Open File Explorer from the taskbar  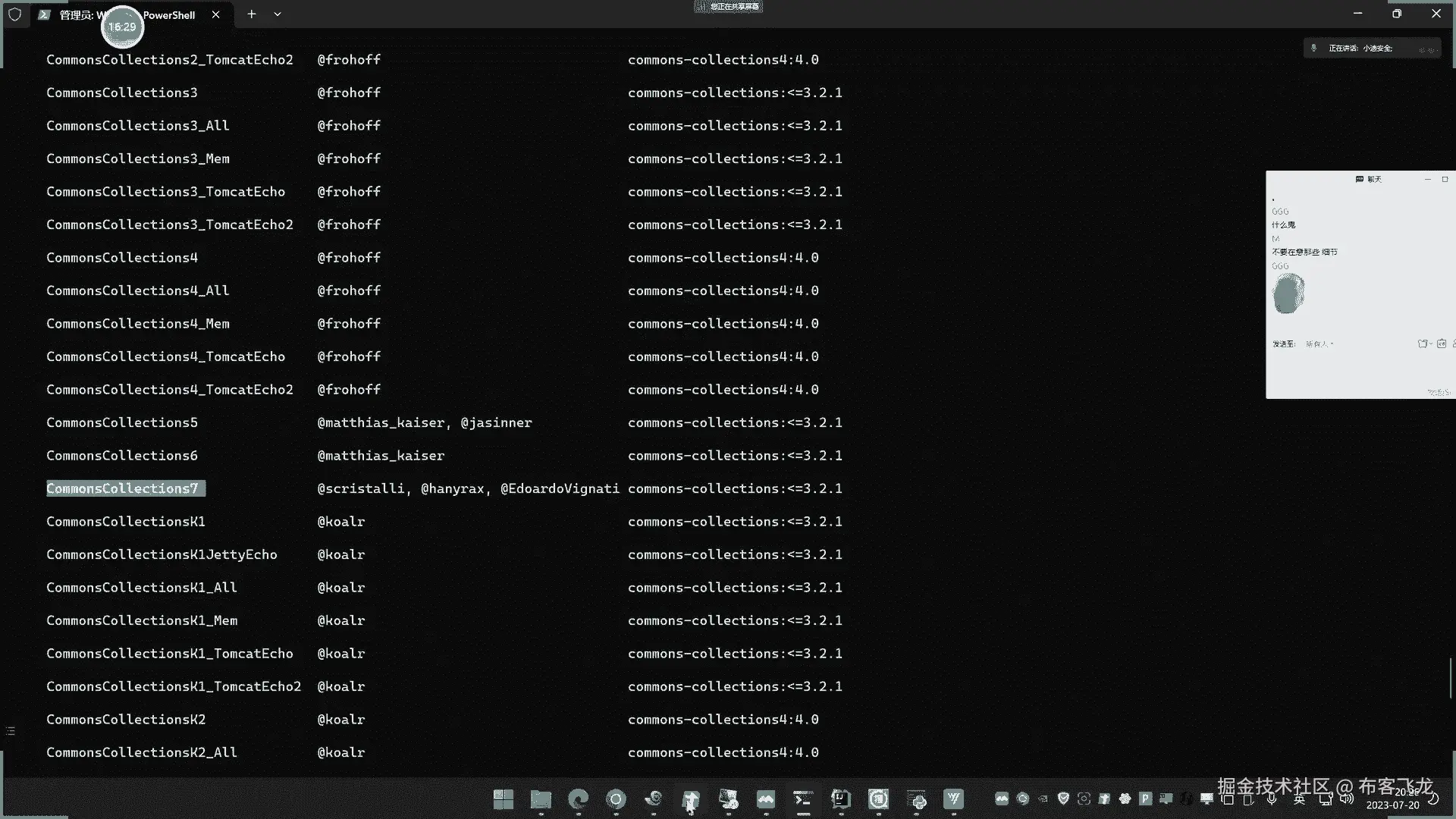click(541, 799)
